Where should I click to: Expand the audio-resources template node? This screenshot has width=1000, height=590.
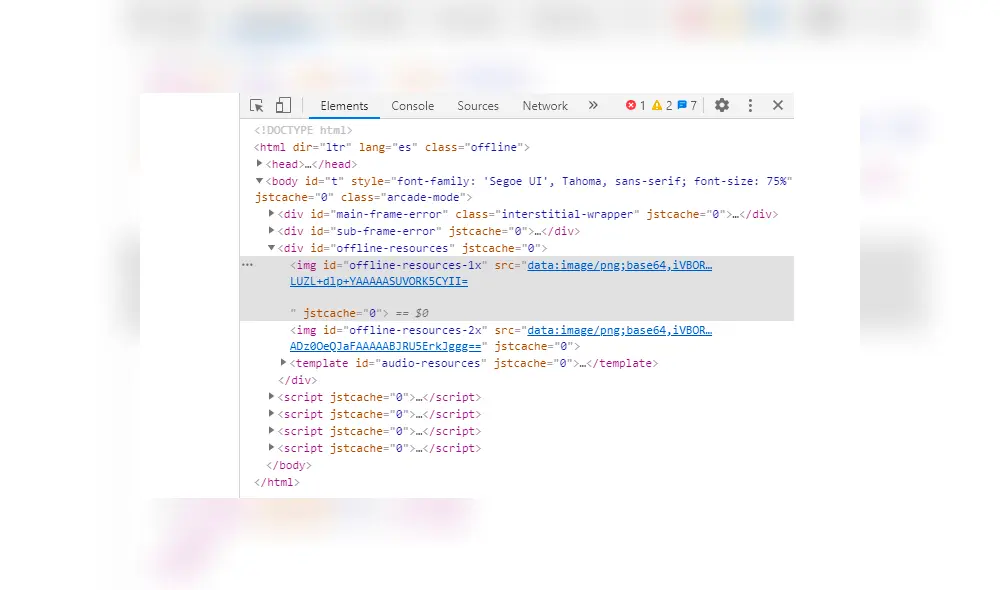[284, 363]
